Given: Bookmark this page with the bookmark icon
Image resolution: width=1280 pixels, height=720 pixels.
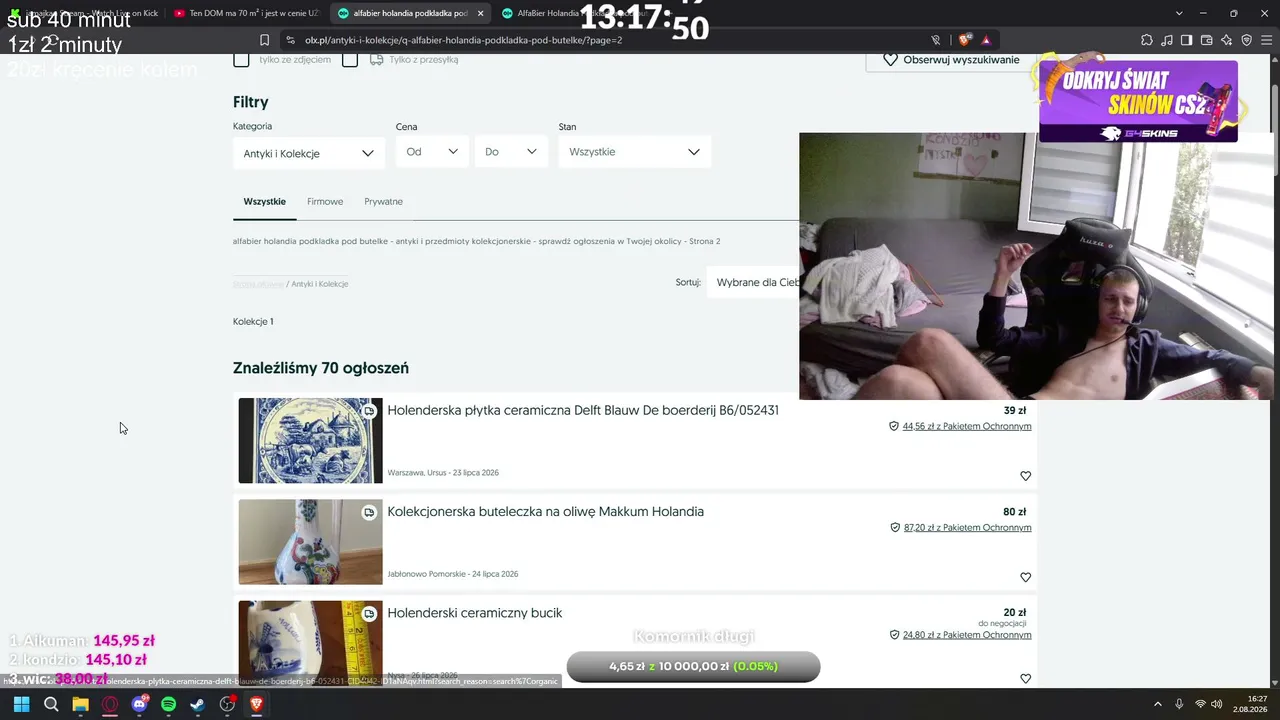Looking at the screenshot, I should click(x=264, y=40).
